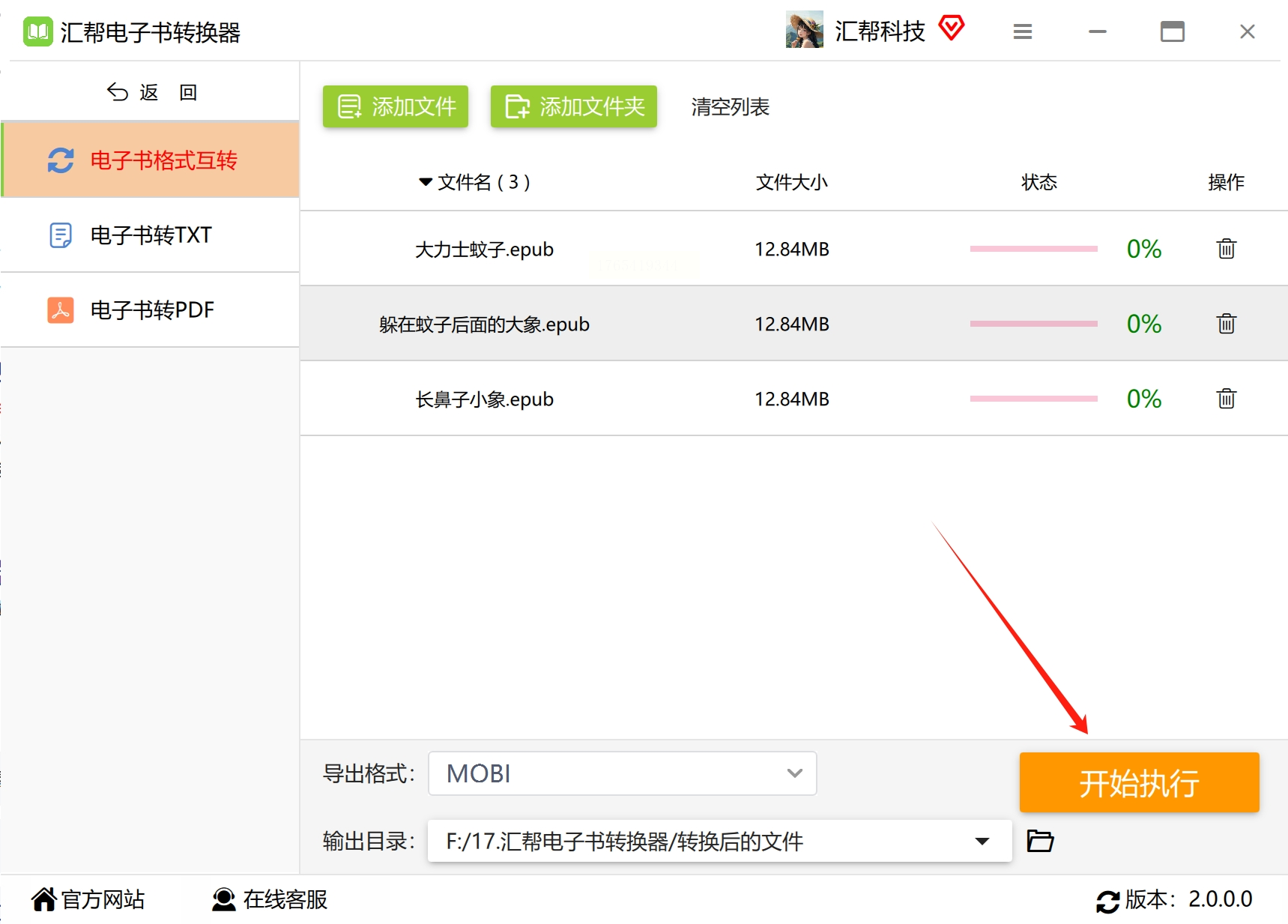Switch to 电子书转TXT sidebar tab
Viewport: 1288px width, 924px height.
[x=151, y=235]
